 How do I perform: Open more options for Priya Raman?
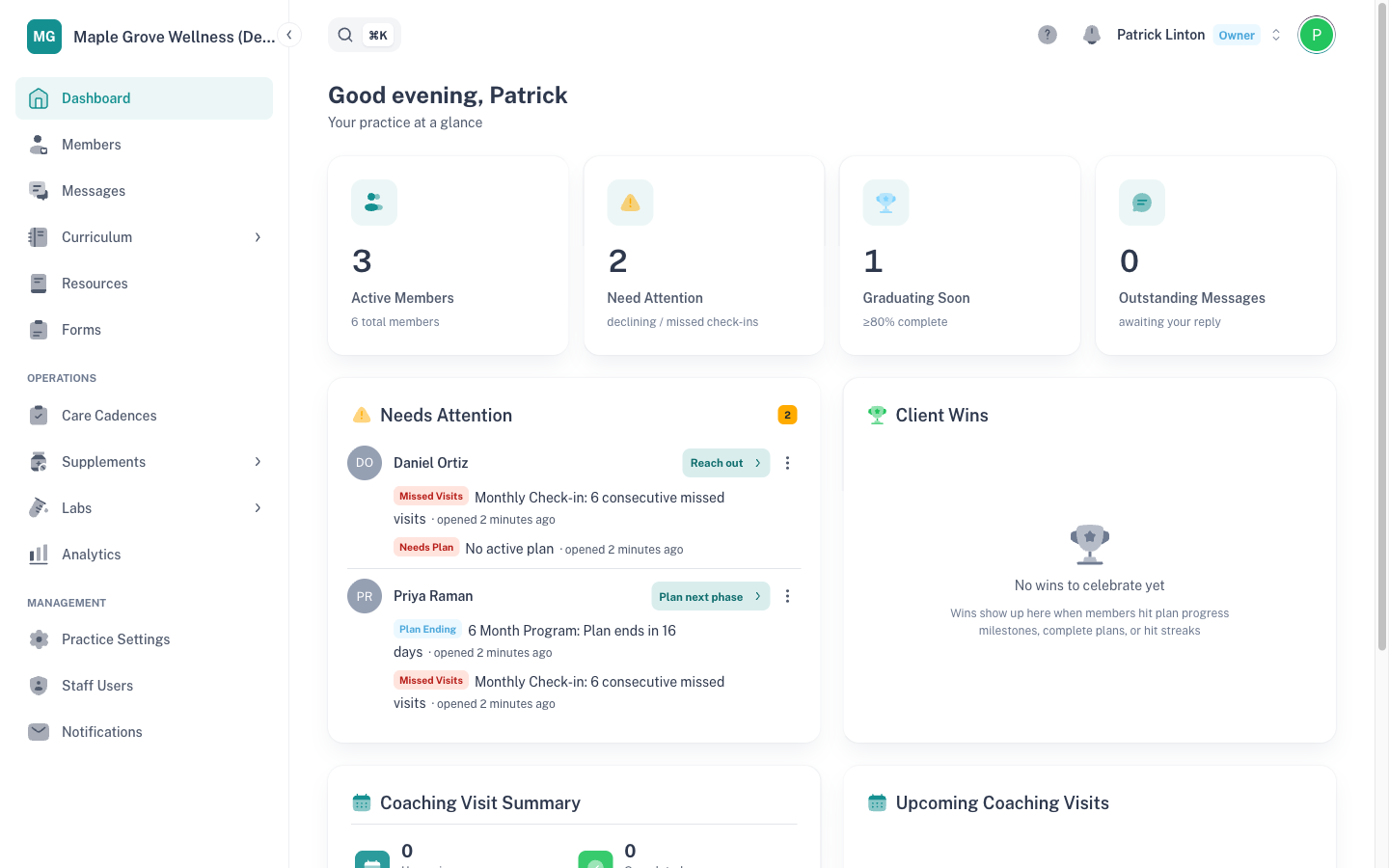coord(787,596)
